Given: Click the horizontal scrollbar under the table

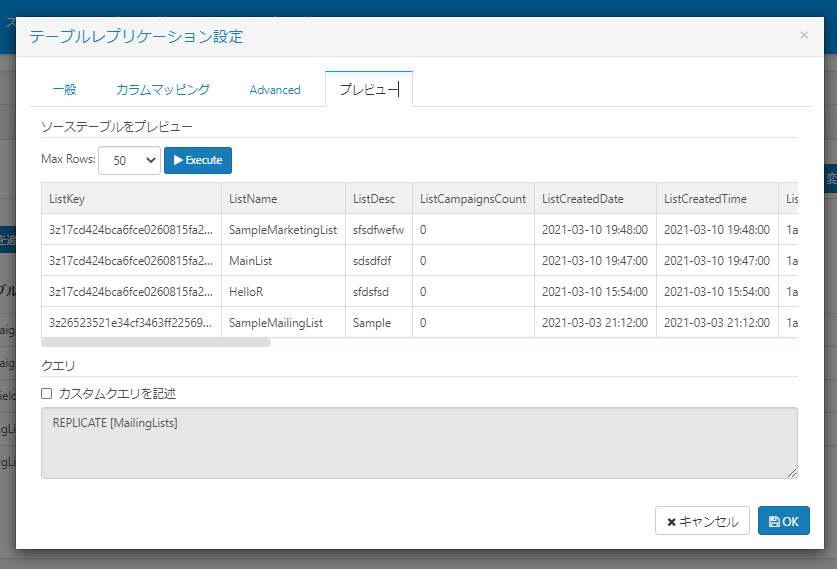Looking at the screenshot, I should coord(155,342).
